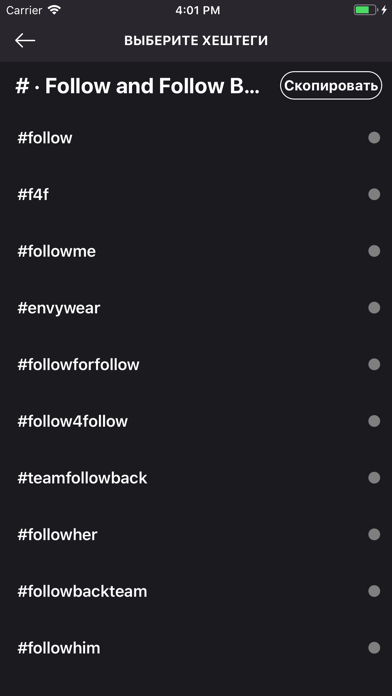Select the #follow4follow selection dot
The height and width of the screenshot is (696, 392).
tap(374, 421)
